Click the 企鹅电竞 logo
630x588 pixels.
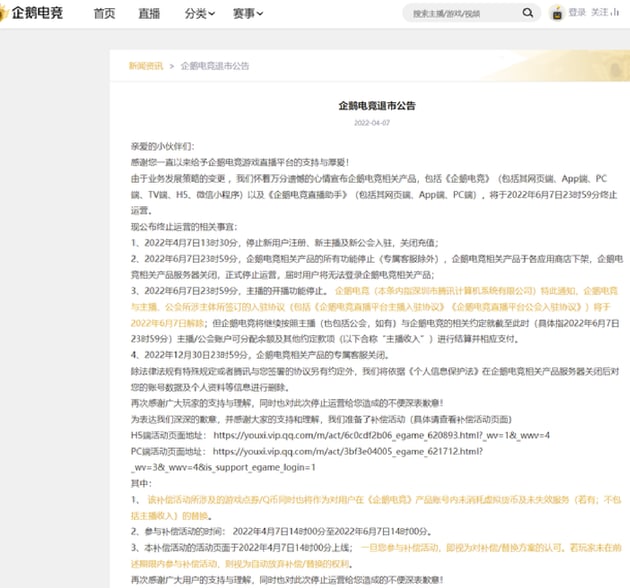[32, 13]
